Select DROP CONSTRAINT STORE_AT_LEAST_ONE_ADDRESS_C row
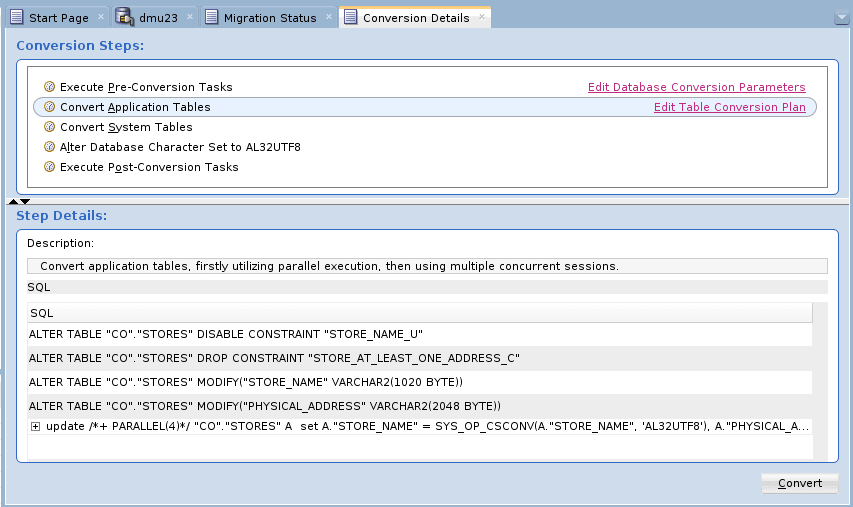Screen dimensions: 853x507 [x=420, y=358]
